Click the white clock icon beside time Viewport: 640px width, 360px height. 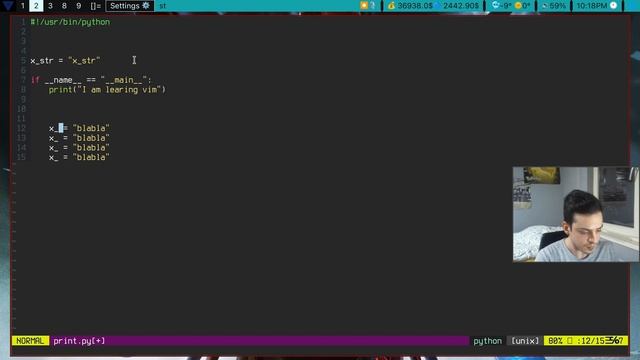(x=613, y=5)
